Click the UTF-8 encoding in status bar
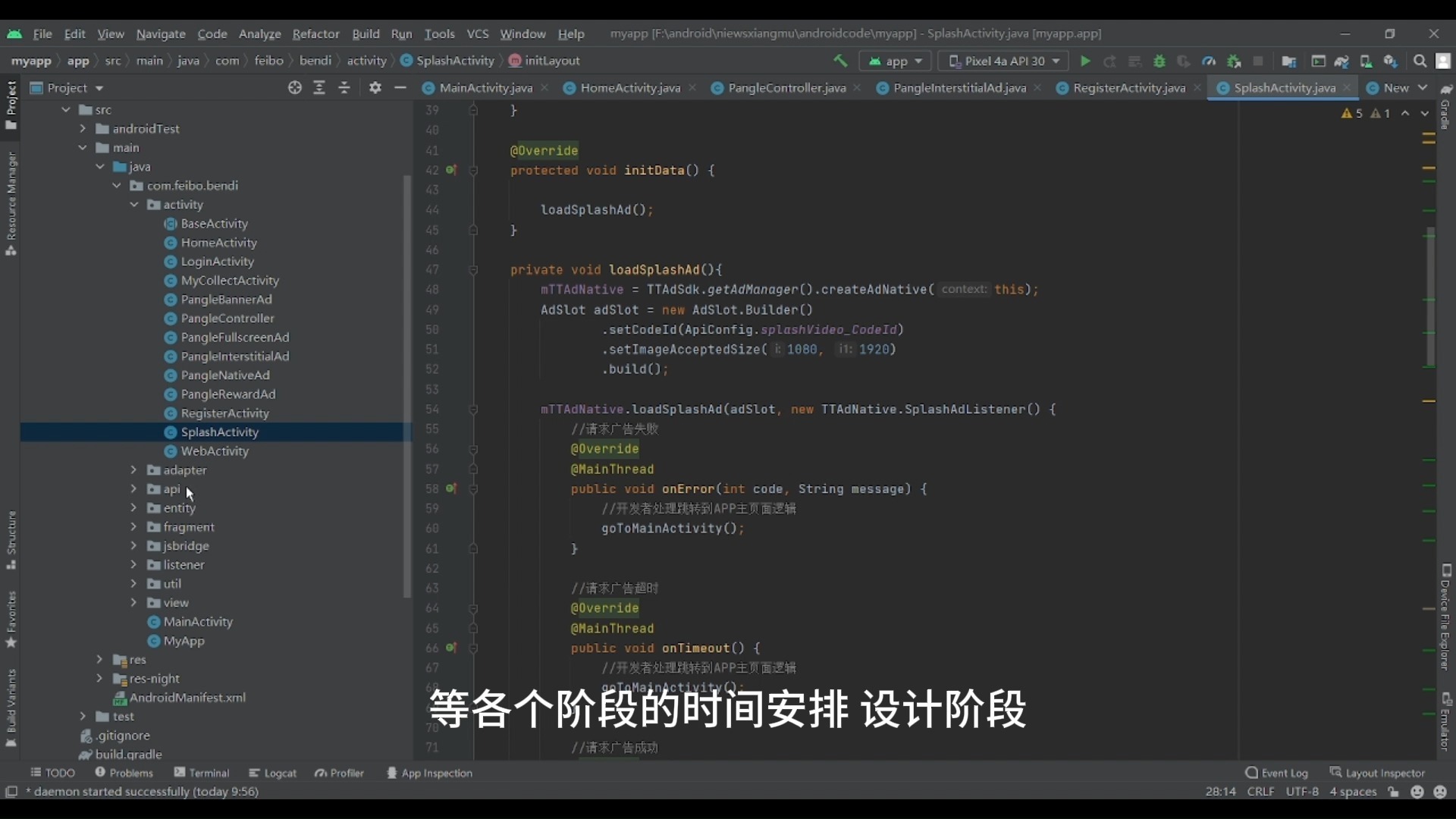The width and height of the screenshot is (1456, 819). coord(1302,792)
